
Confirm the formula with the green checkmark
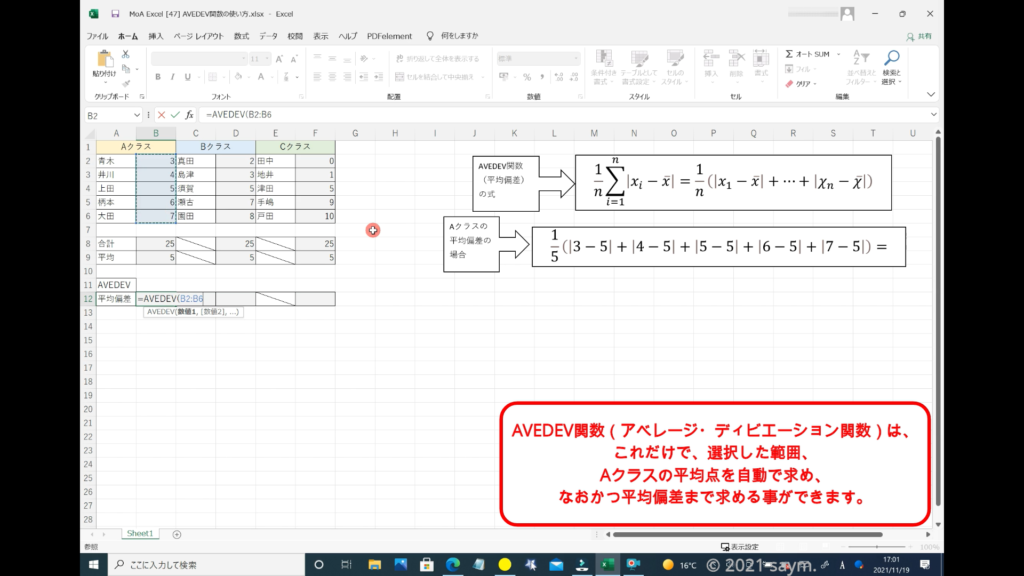pos(175,115)
